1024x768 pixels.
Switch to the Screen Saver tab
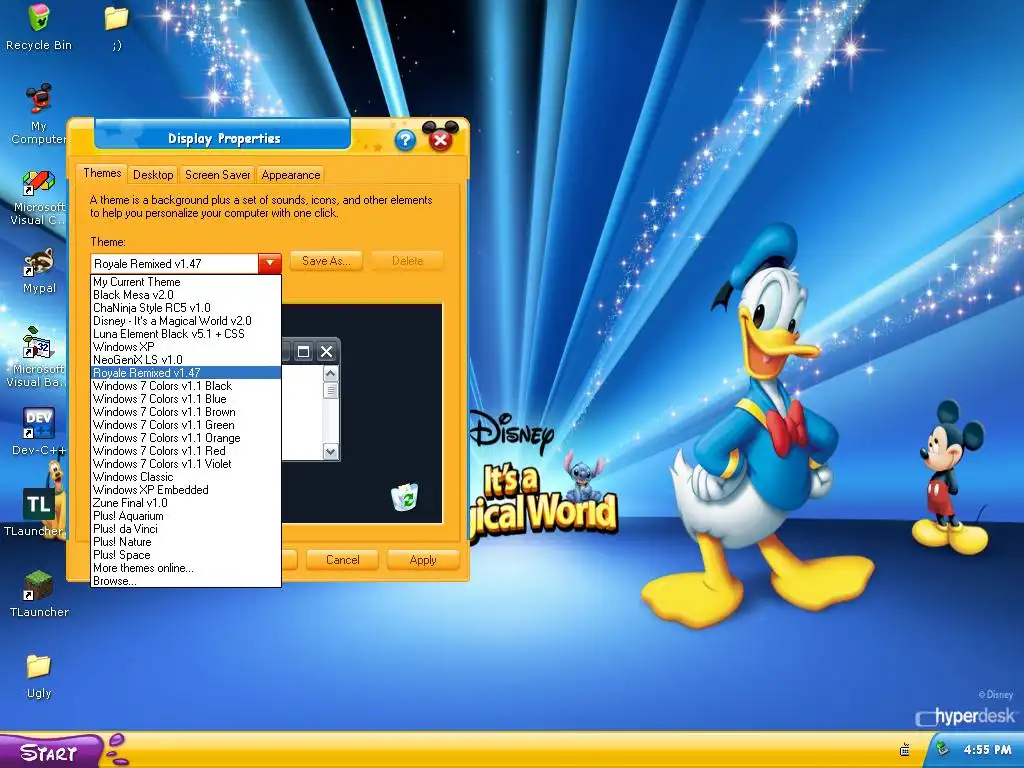tap(217, 175)
